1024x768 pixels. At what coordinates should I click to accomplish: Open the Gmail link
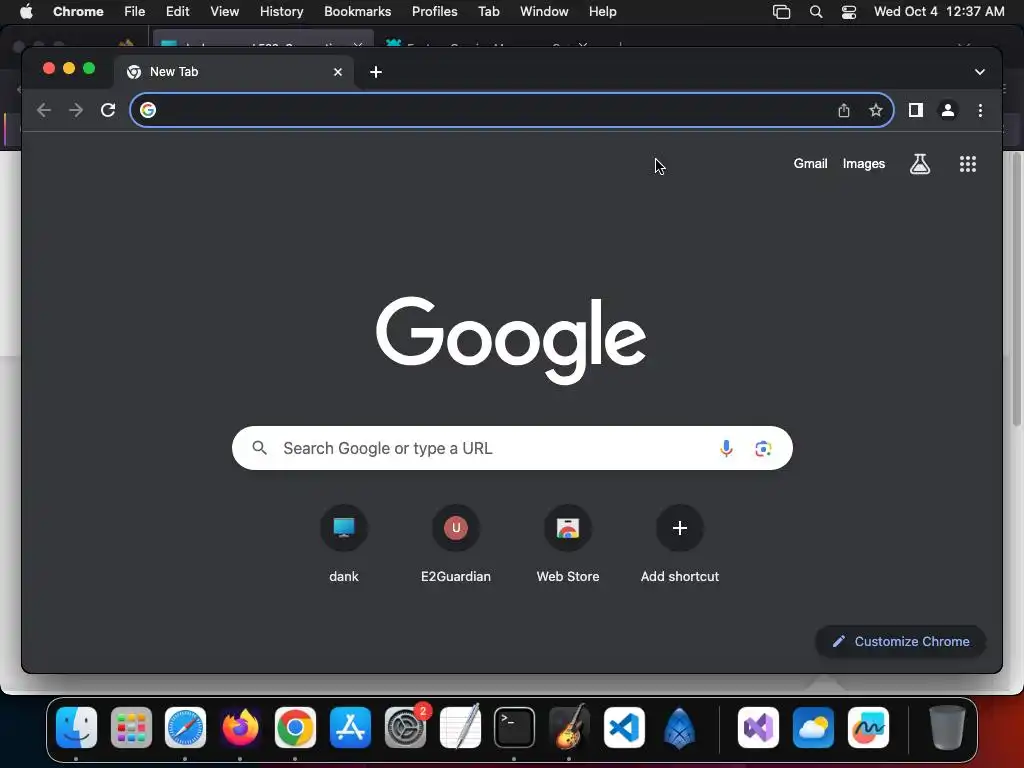click(810, 164)
